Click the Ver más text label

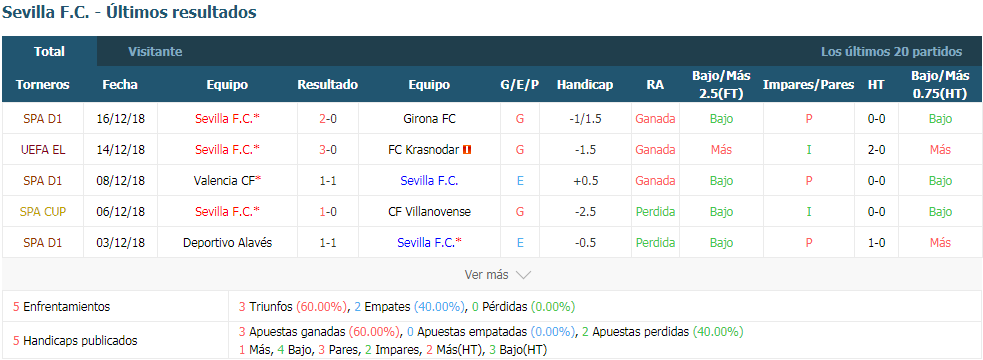[487, 275]
